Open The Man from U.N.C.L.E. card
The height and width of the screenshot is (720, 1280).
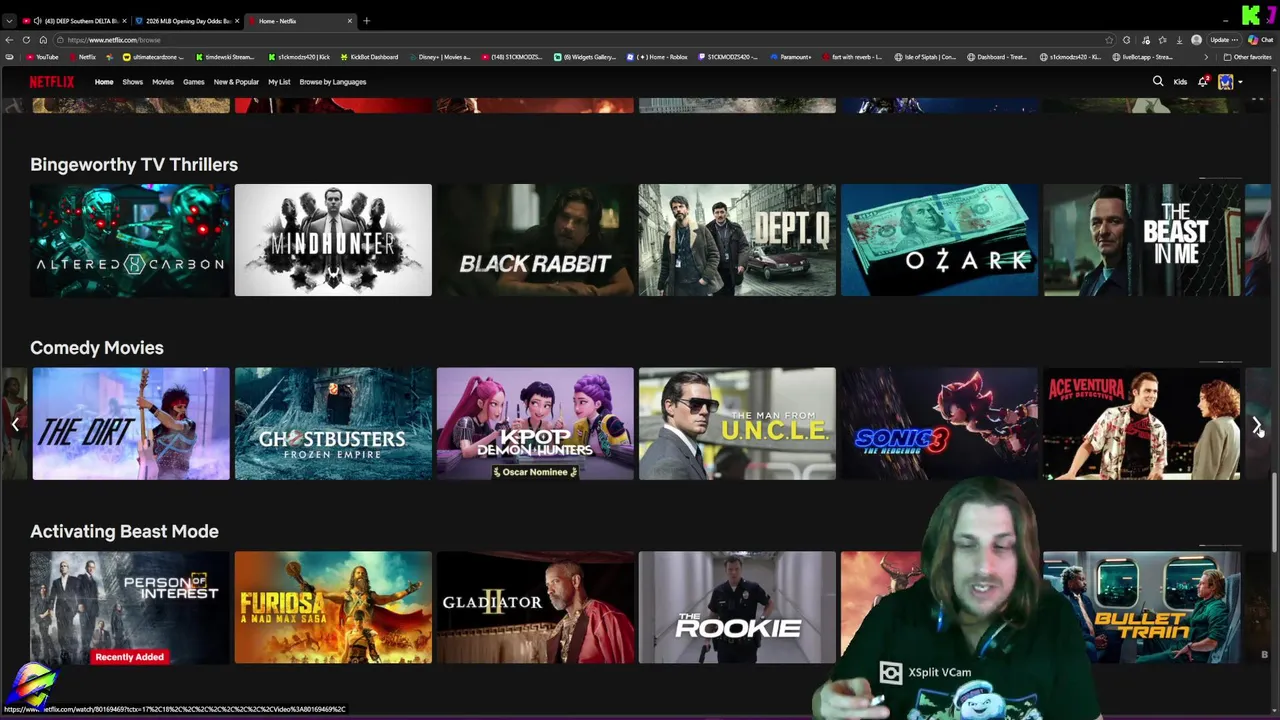(x=737, y=424)
